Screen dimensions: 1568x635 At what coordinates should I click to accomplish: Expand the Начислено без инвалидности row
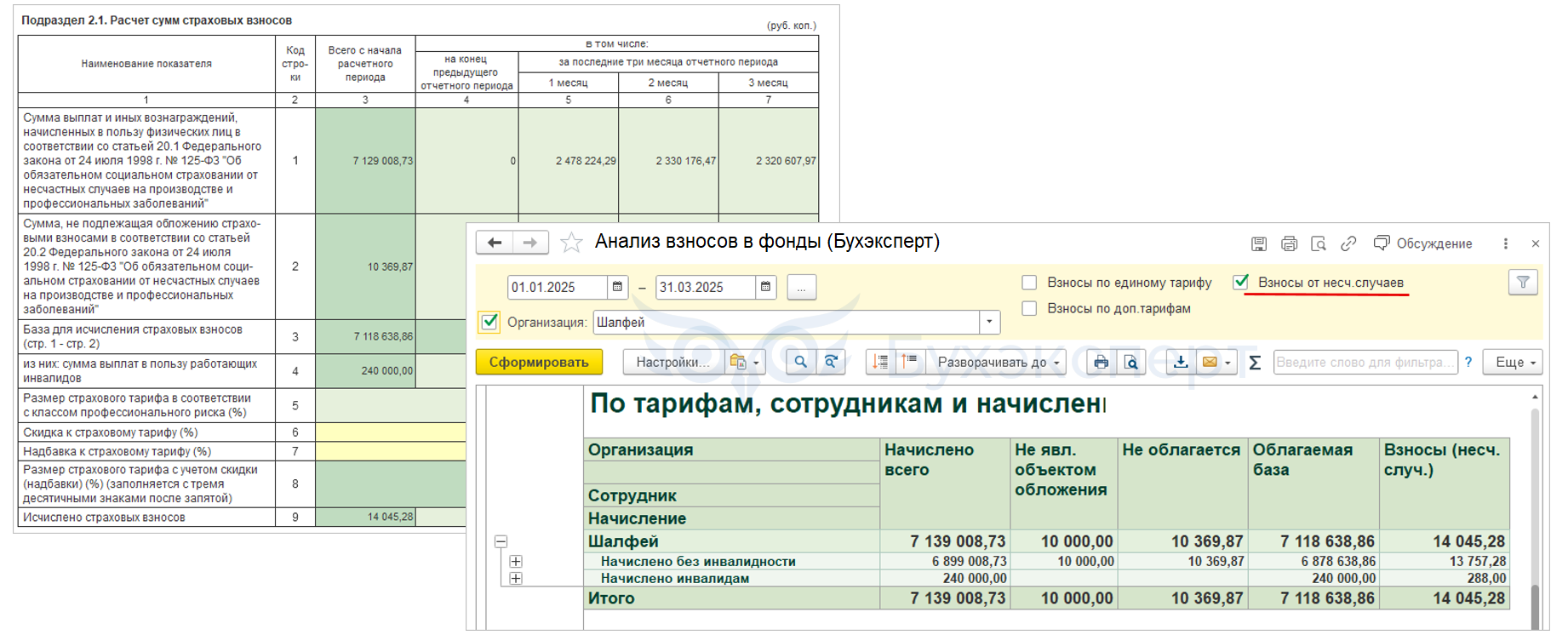pos(515,562)
